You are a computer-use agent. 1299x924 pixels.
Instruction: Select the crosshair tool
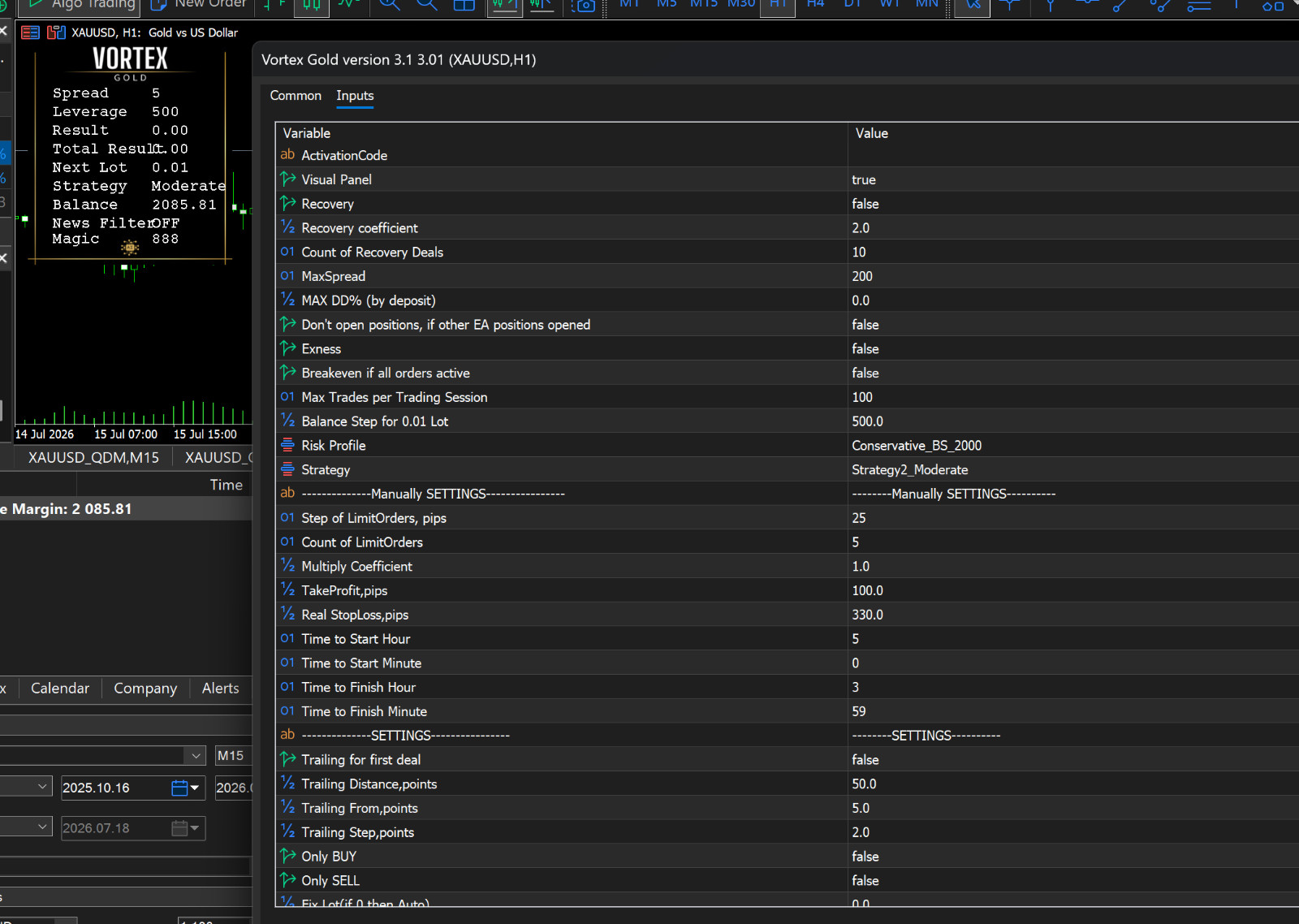(1011, 5)
